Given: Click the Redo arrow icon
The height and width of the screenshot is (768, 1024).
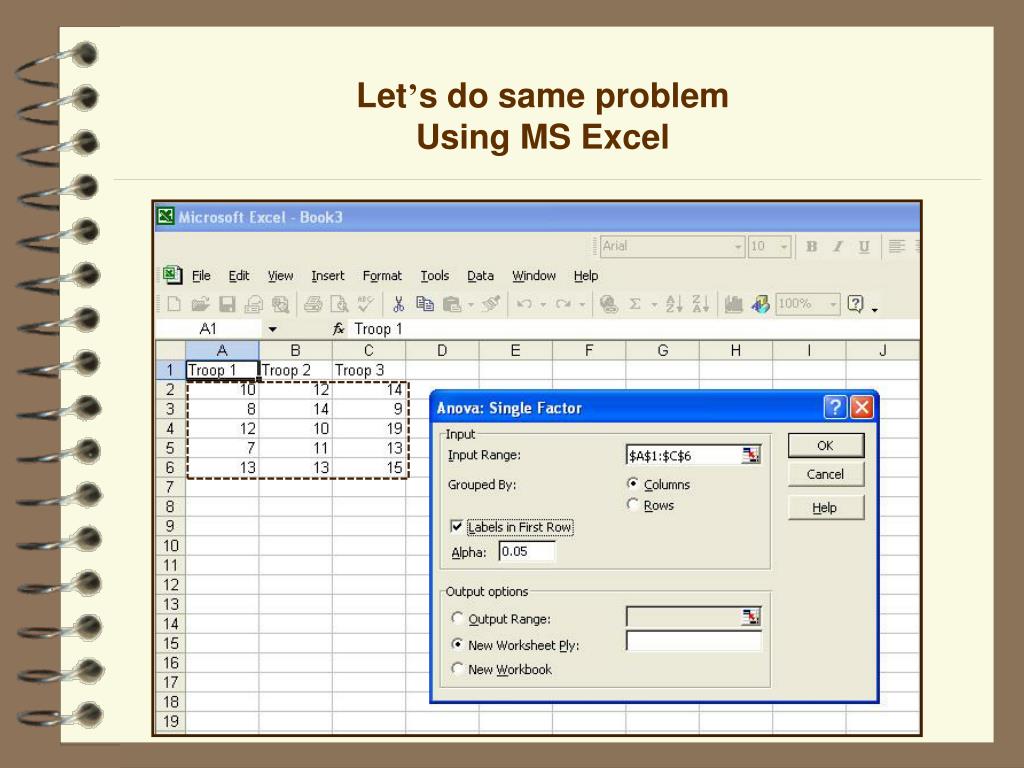Looking at the screenshot, I should pyautogui.click(x=563, y=304).
